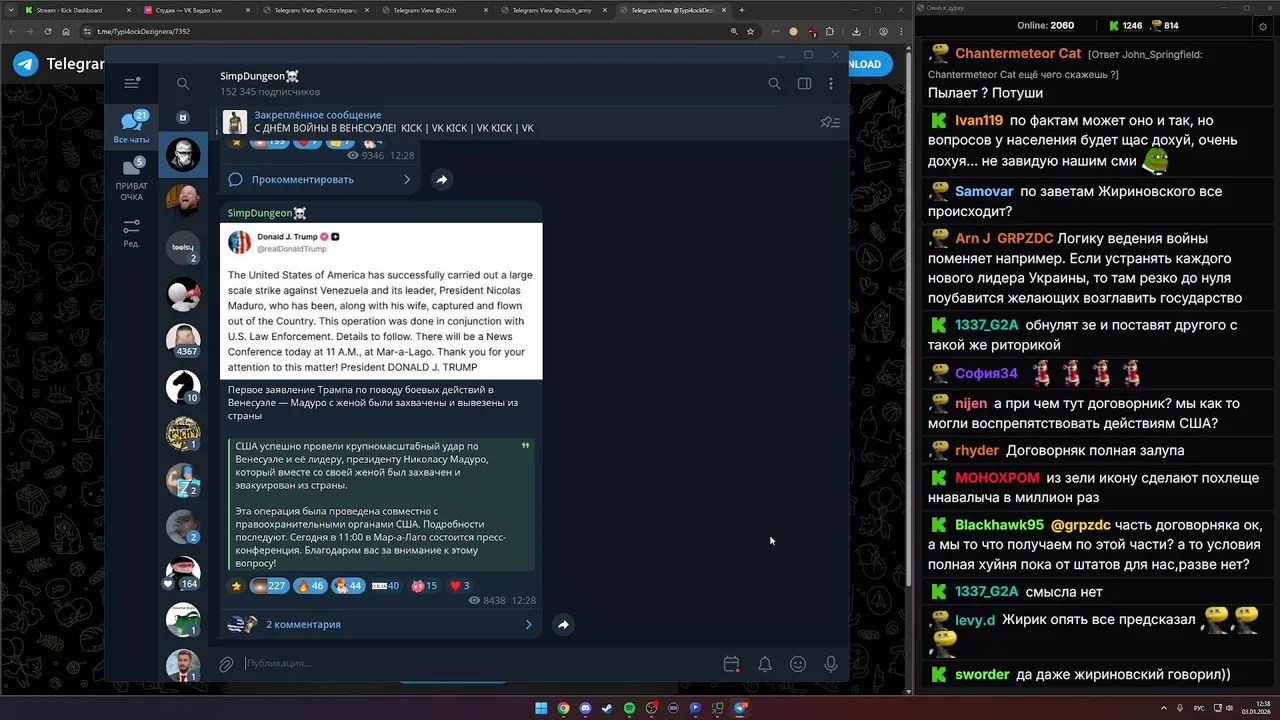Open the 'Все чаты' folder
Viewport: 1280px width, 720px height.
point(131,127)
